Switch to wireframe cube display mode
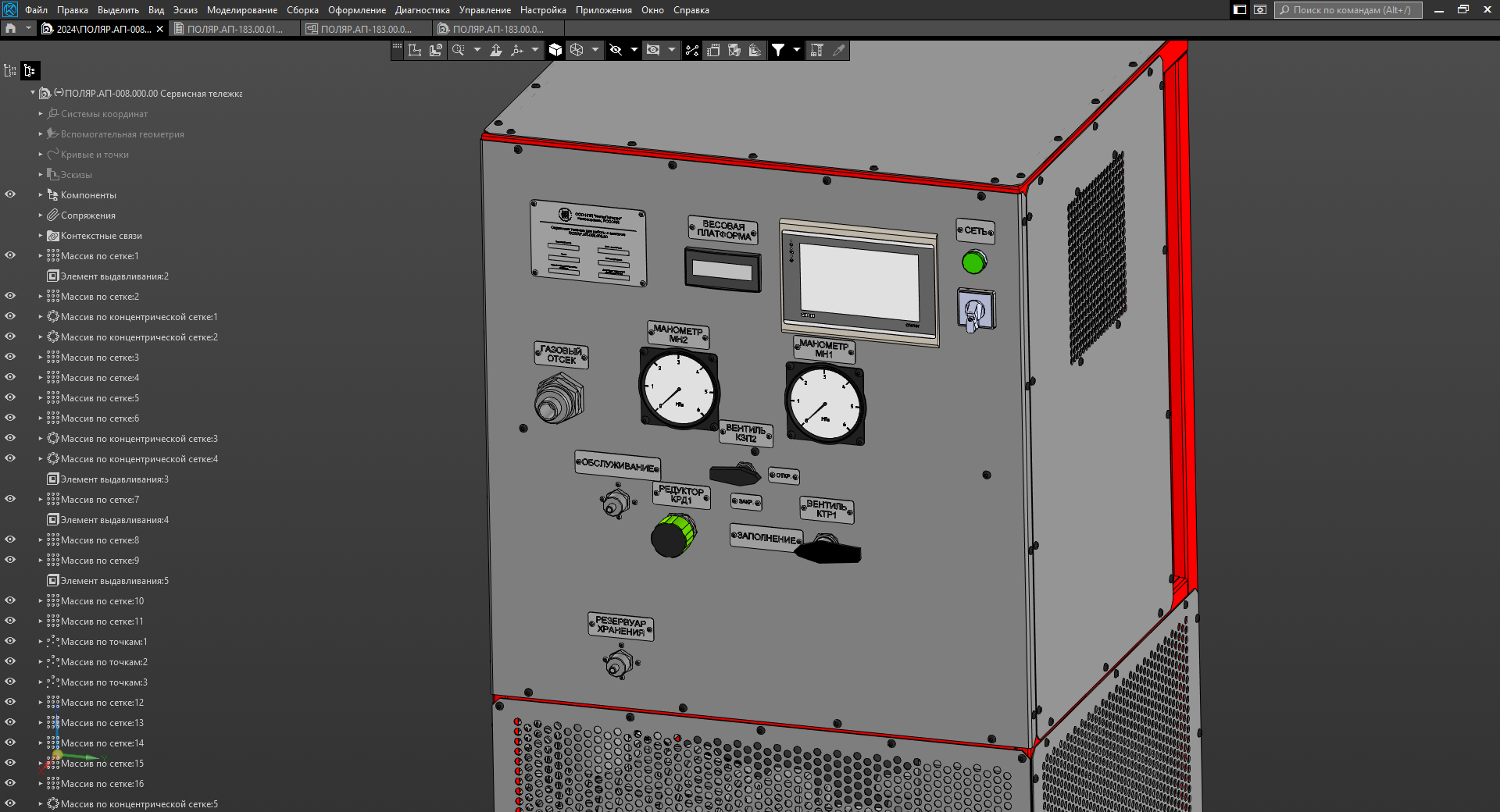This screenshot has height=812, width=1500. 577,50
